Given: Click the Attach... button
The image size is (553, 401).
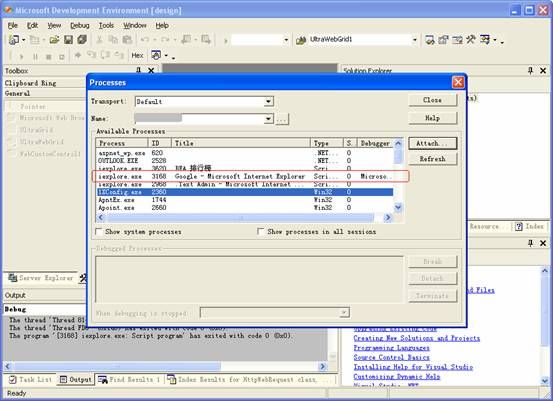Looking at the screenshot, I should (x=432, y=143).
